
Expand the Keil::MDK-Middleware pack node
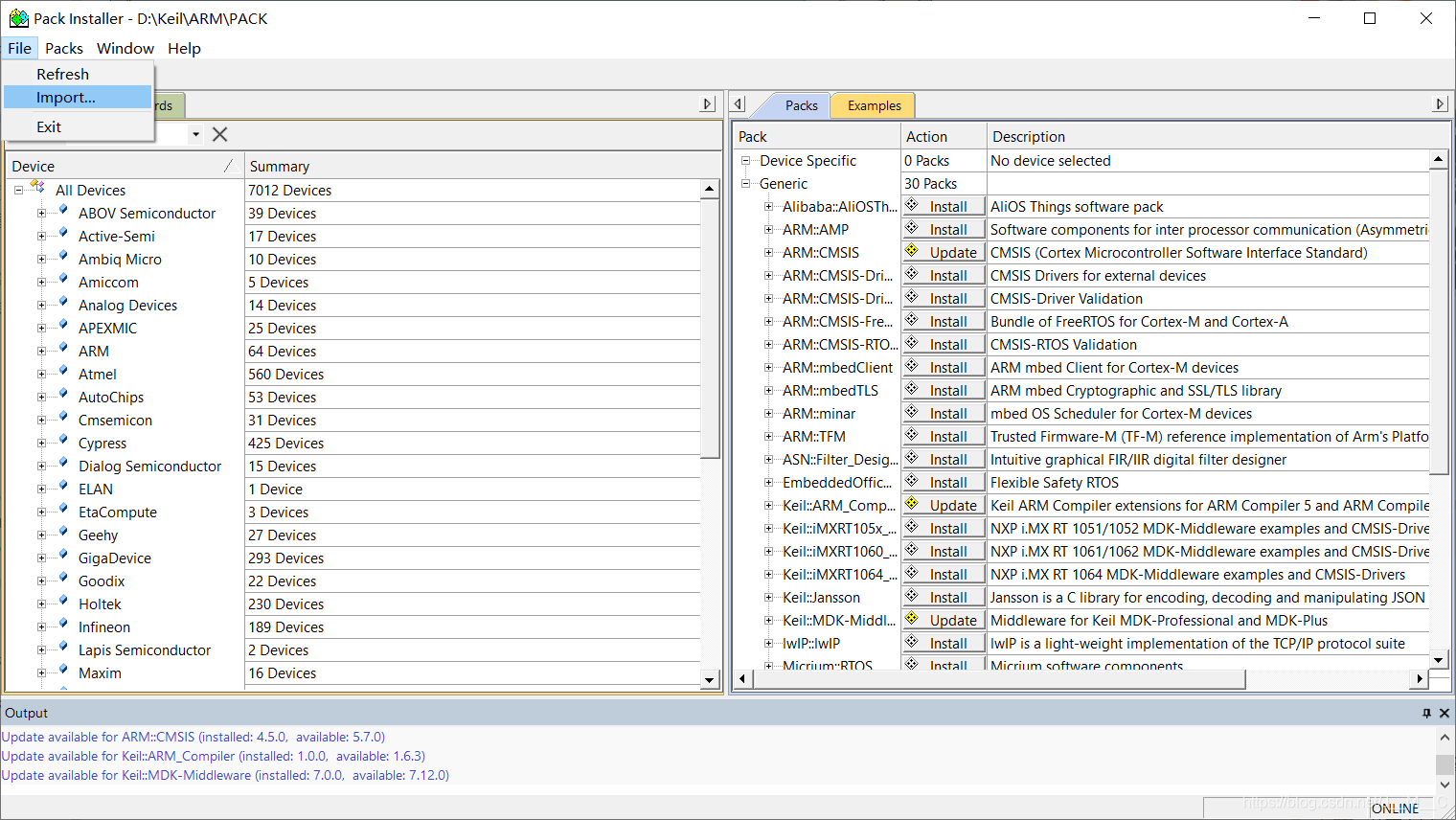click(768, 621)
